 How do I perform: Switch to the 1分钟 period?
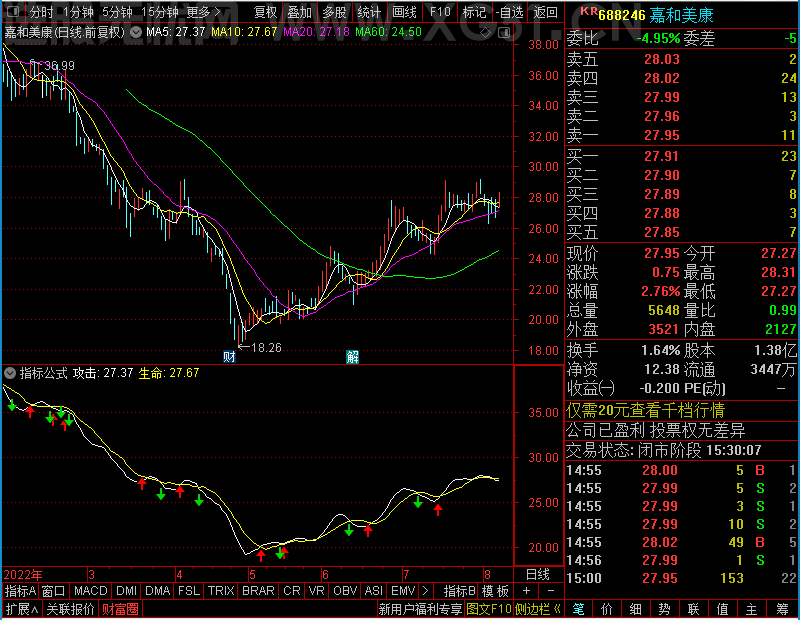78,11
